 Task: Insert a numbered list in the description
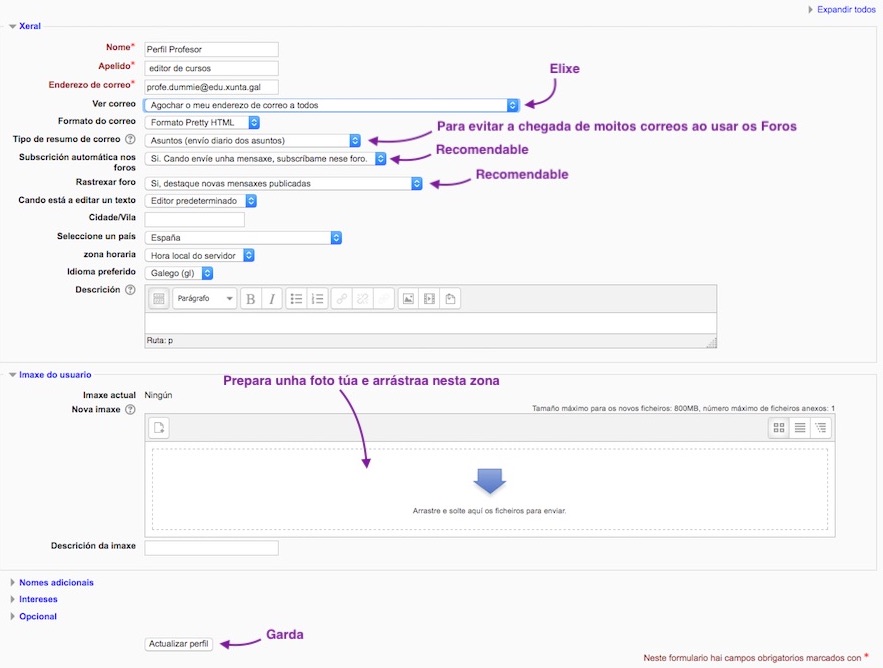coord(317,299)
